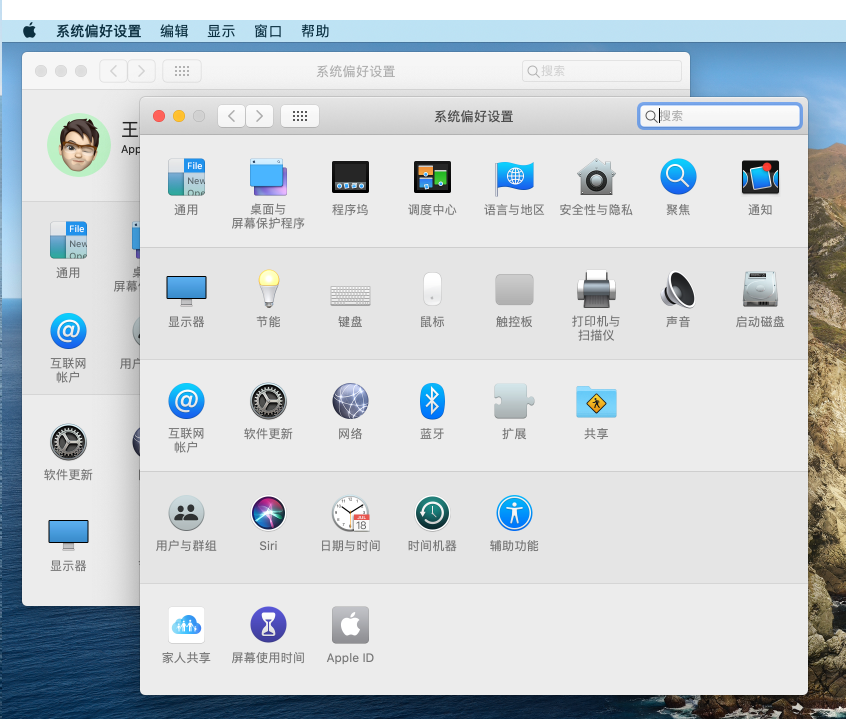Open the 显示 menu in menu bar

(221, 31)
